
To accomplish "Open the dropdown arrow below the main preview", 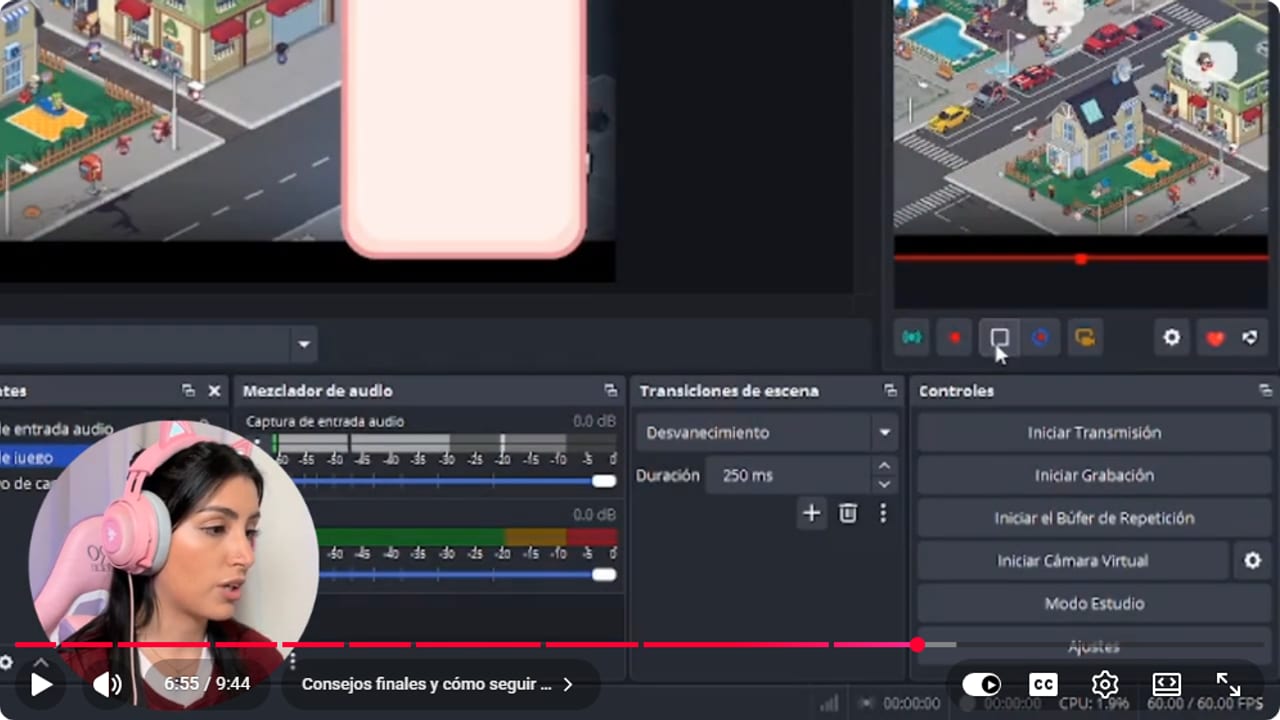I will (304, 345).
